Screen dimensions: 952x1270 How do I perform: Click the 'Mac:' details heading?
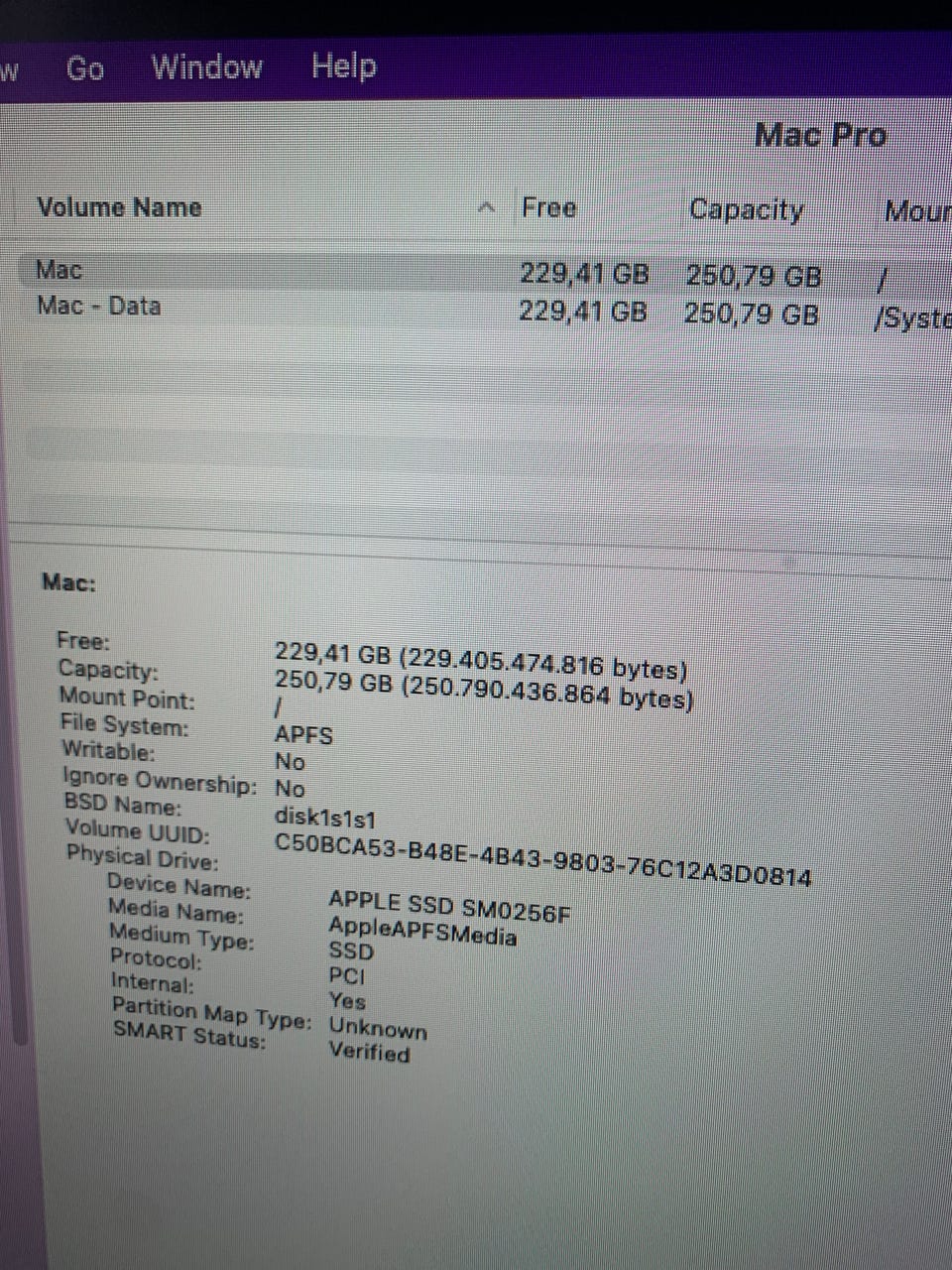69,581
